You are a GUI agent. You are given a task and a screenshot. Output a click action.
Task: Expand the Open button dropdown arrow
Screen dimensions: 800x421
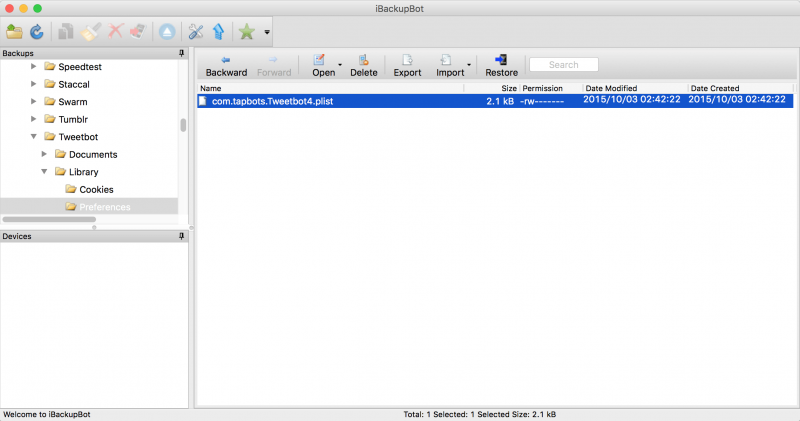pos(340,65)
